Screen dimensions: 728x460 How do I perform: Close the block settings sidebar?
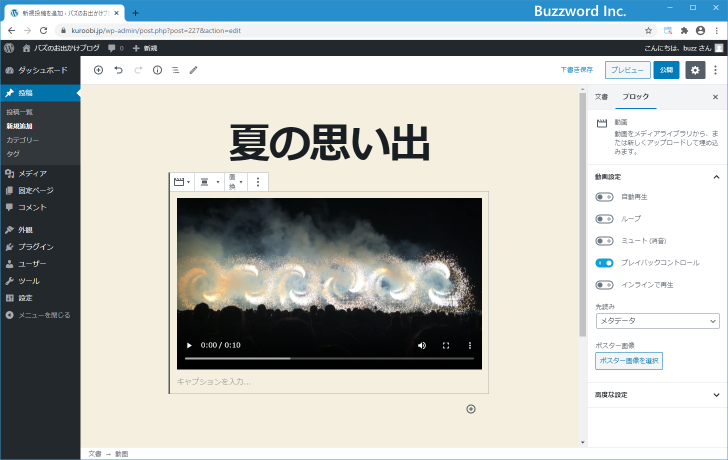pyautogui.click(x=715, y=97)
